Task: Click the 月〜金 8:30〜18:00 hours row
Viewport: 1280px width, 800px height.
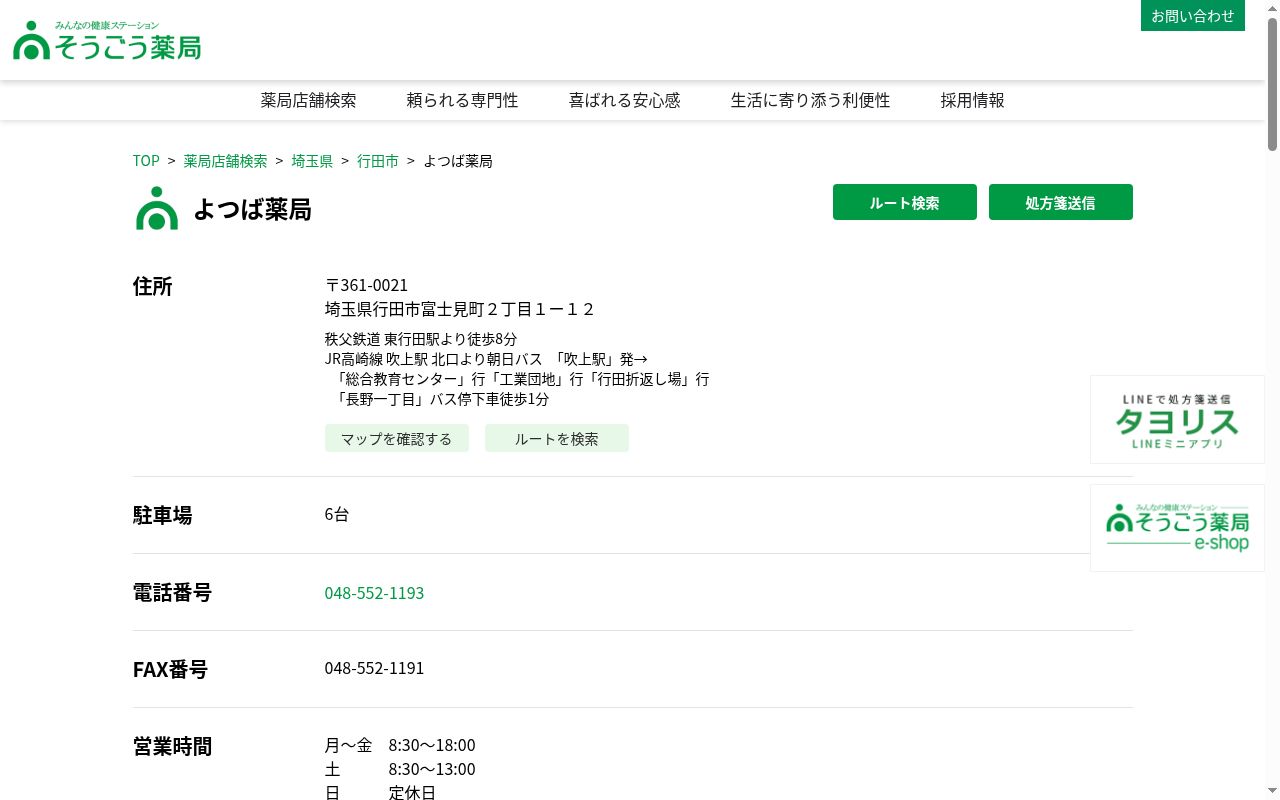Action: click(x=400, y=745)
